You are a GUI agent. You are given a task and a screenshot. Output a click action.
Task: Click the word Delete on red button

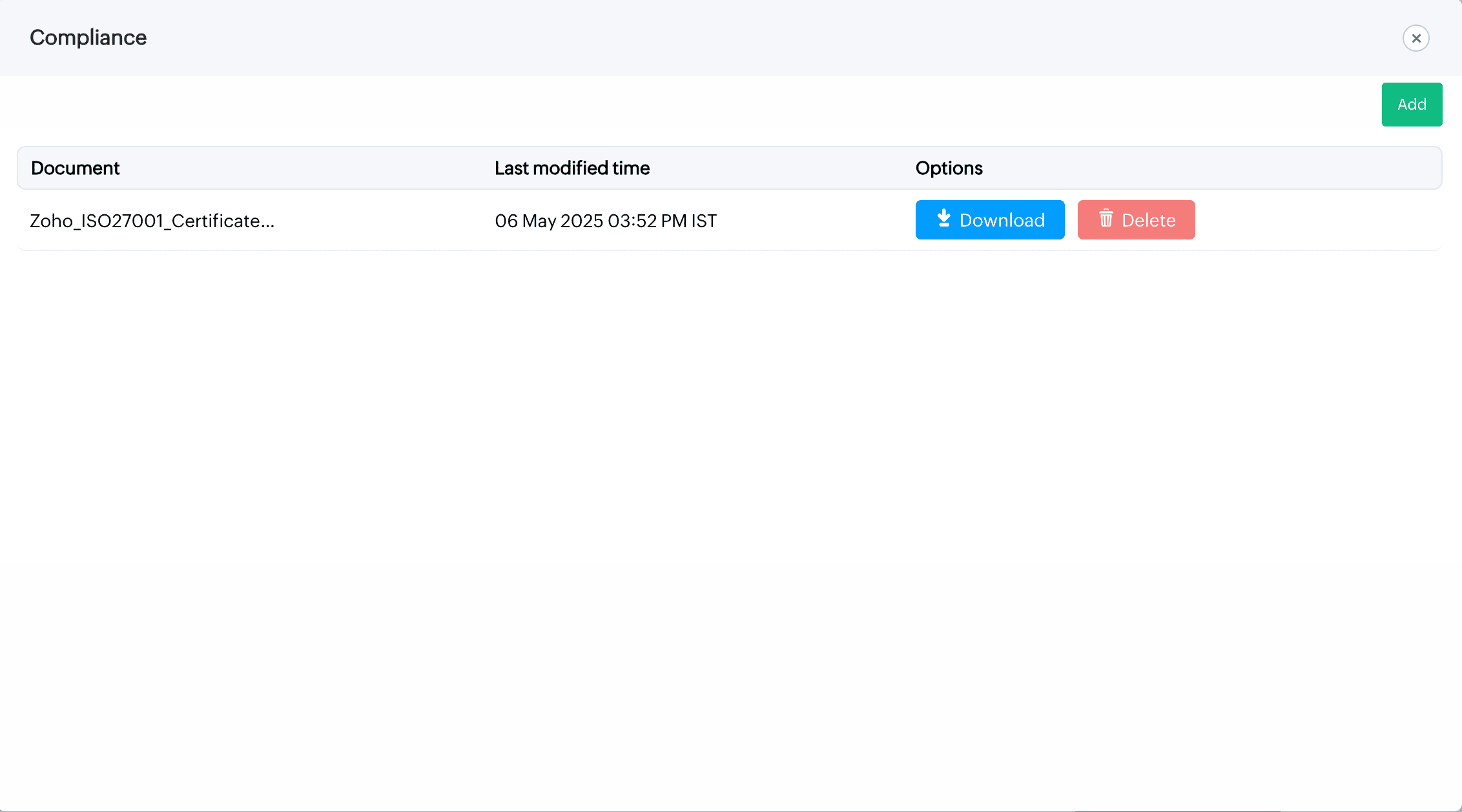(x=1148, y=221)
